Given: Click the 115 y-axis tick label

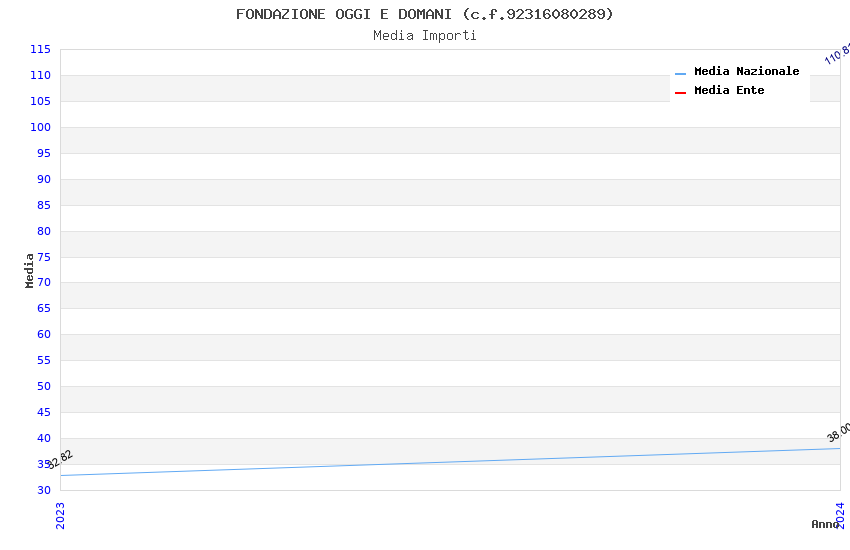Looking at the screenshot, I should pyautogui.click(x=41, y=49).
